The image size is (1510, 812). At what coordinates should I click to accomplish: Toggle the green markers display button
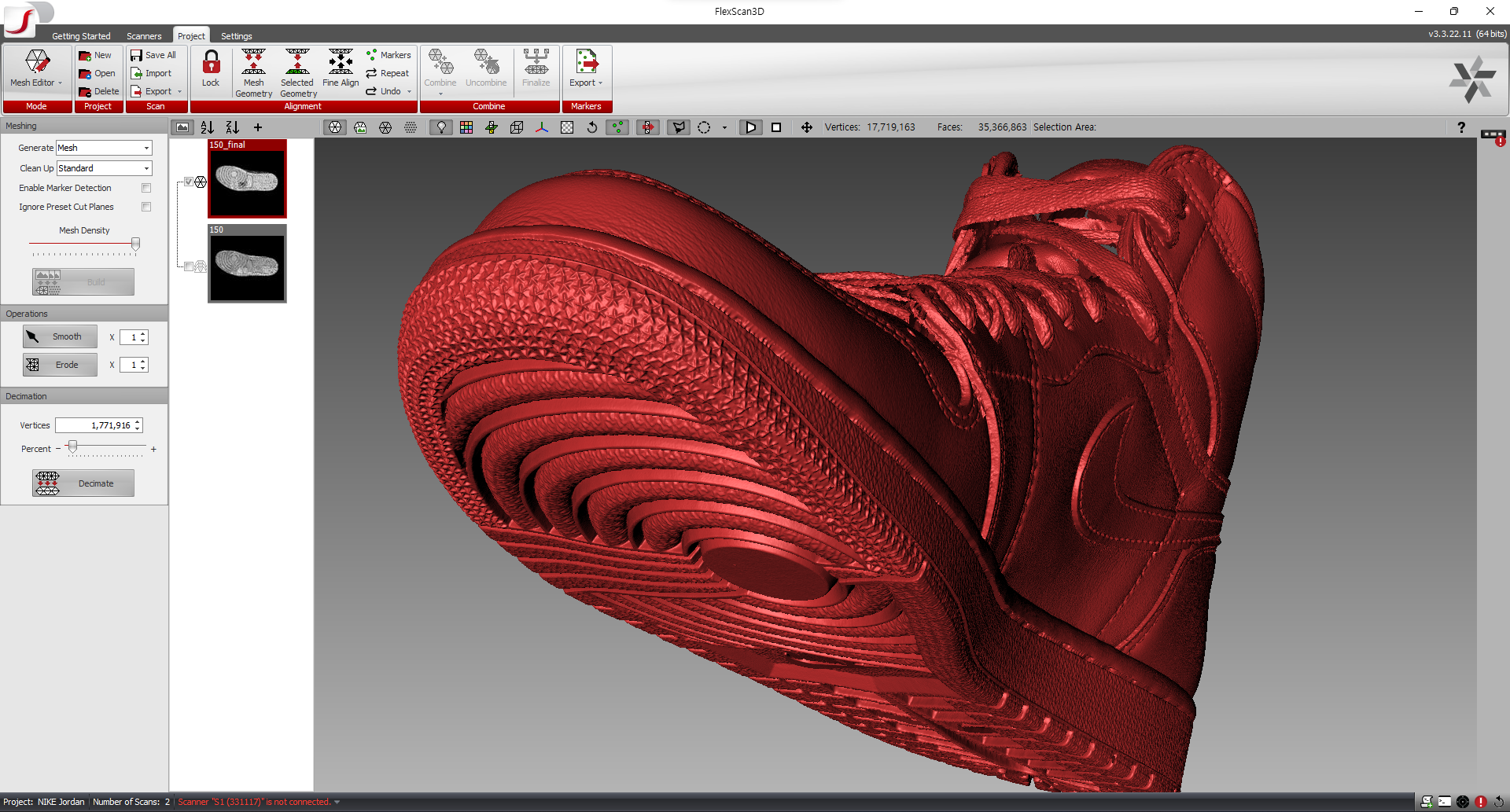(x=618, y=127)
